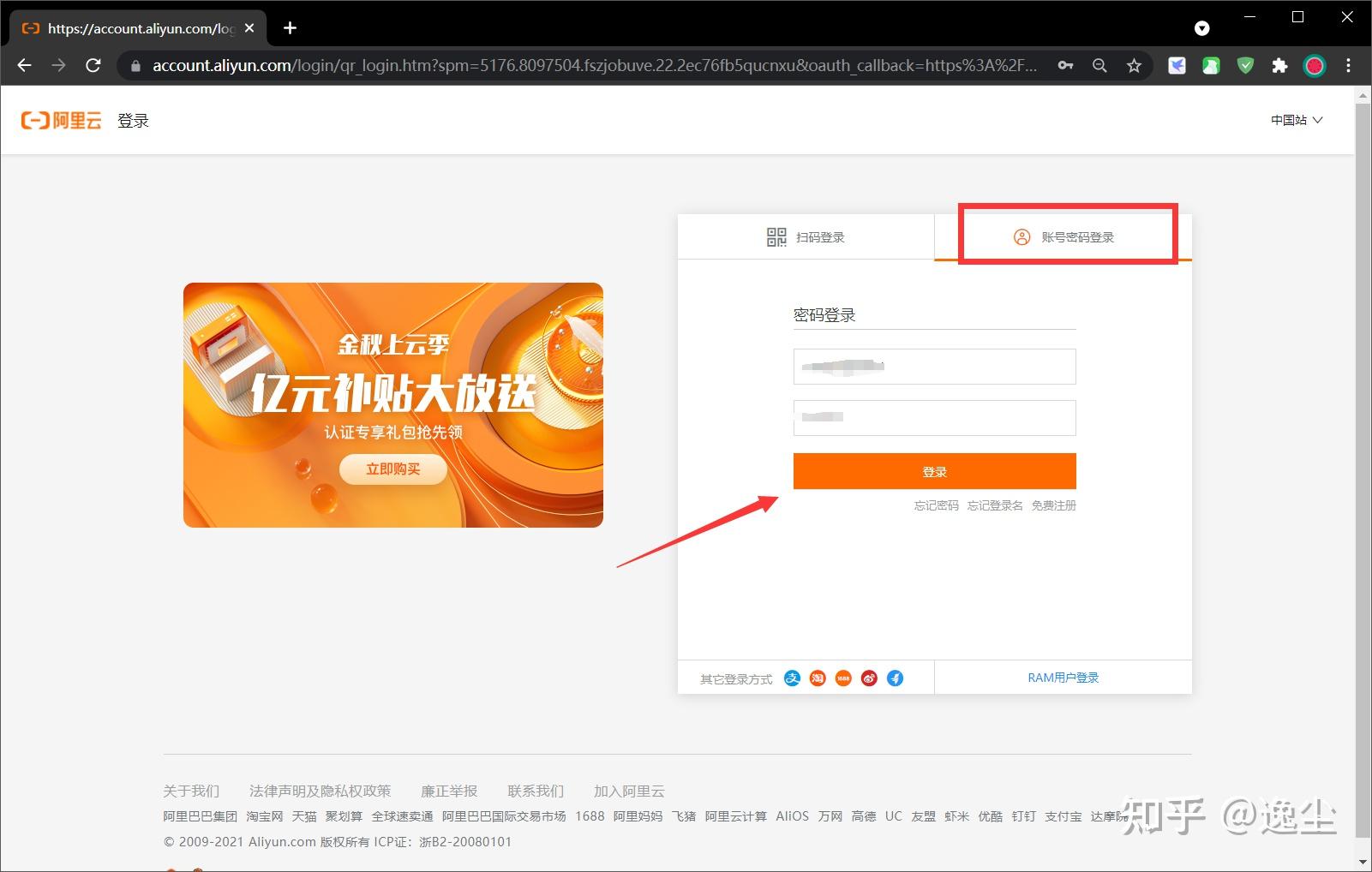
Task: Open the 友盟 footer link
Action: (924, 816)
